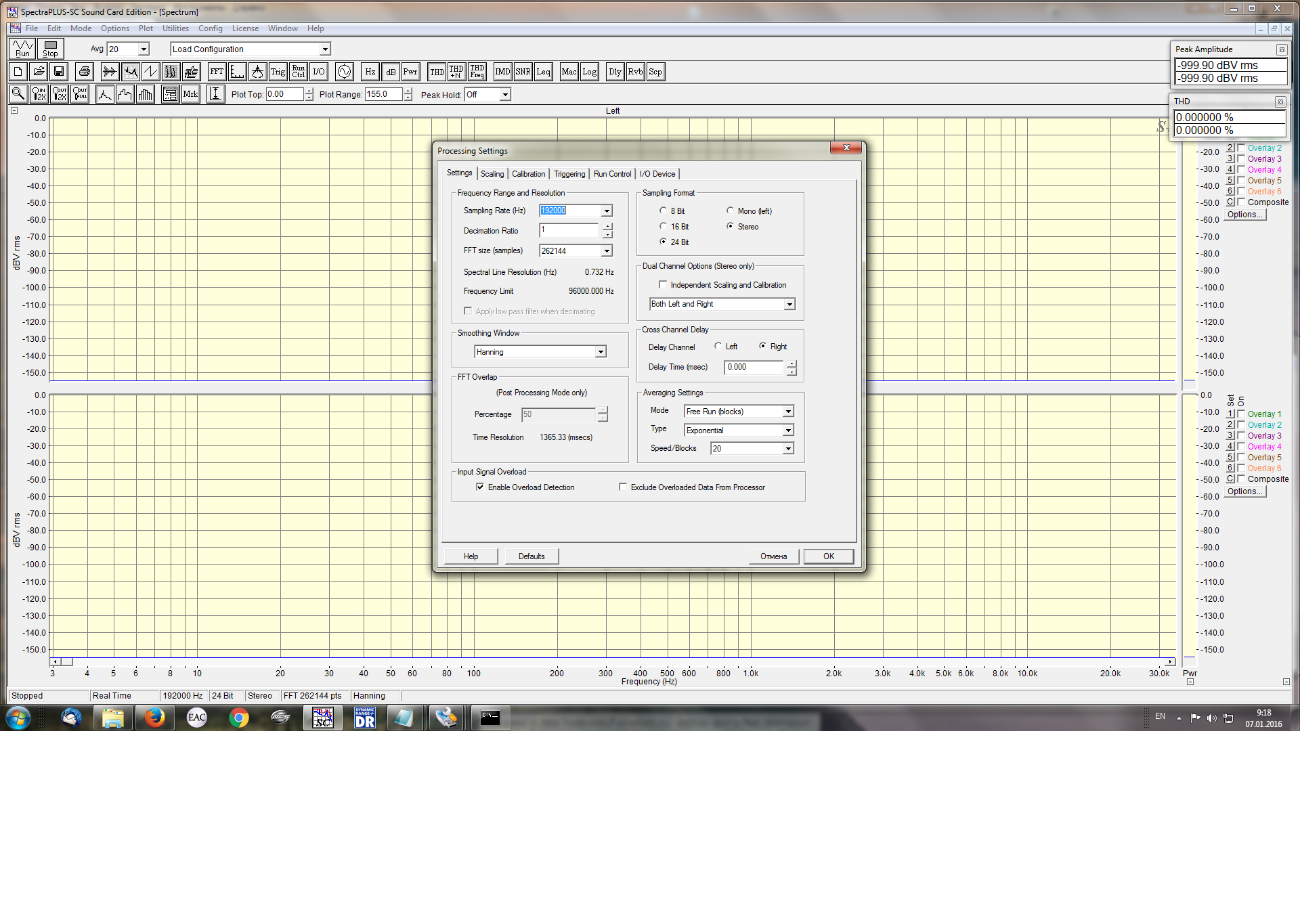Click the dialog Help button

pyautogui.click(x=471, y=556)
